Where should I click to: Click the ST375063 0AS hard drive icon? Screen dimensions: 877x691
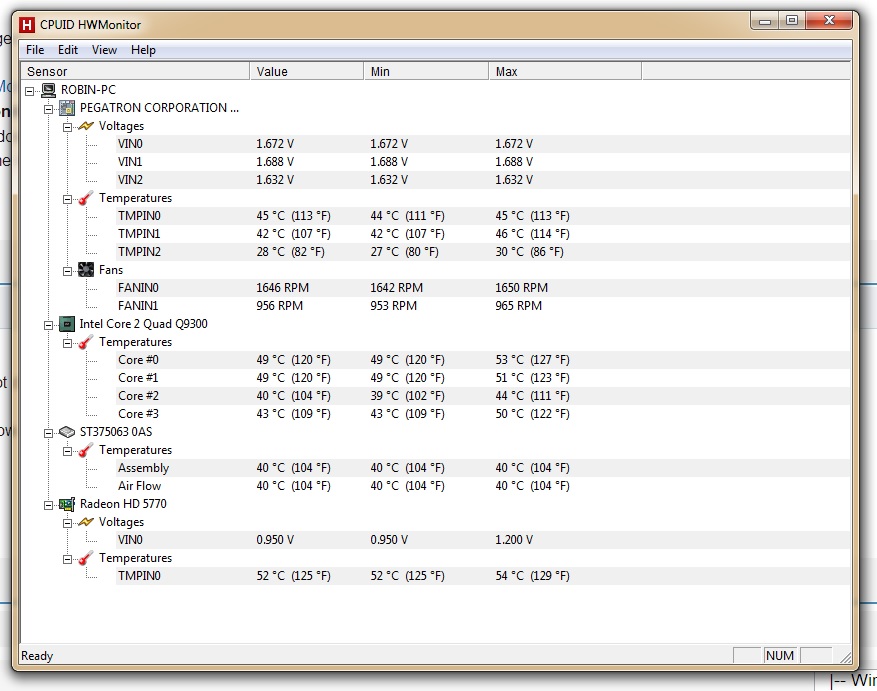coord(67,432)
